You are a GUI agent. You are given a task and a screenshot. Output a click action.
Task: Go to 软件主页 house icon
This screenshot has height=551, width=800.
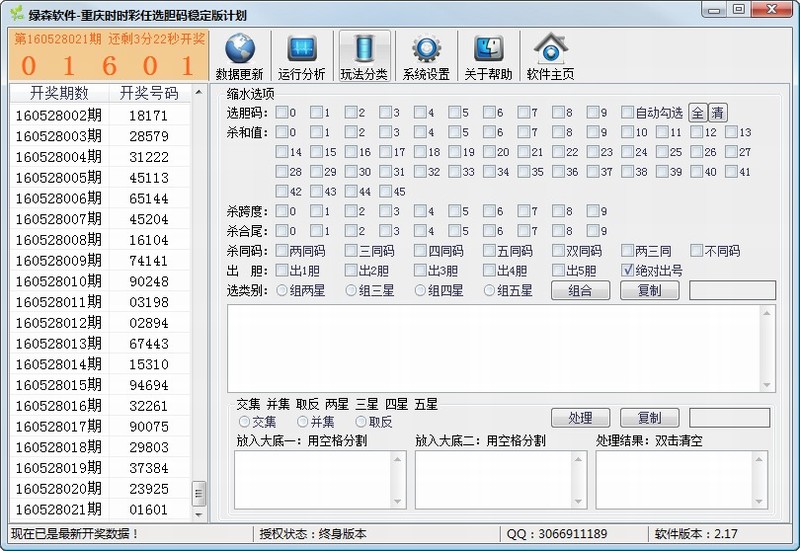[x=550, y=49]
